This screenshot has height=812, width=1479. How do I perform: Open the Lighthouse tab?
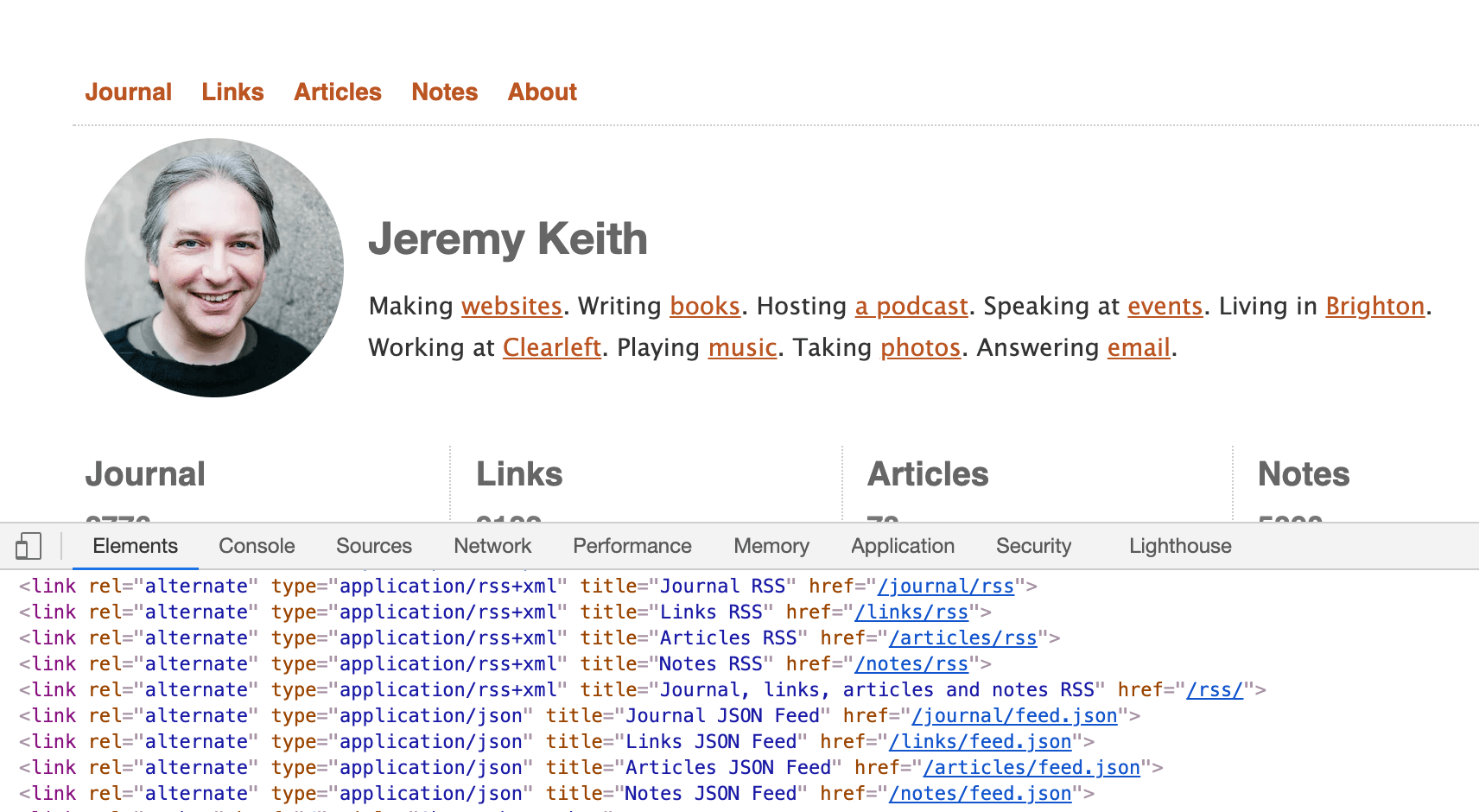pyautogui.click(x=1180, y=546)
